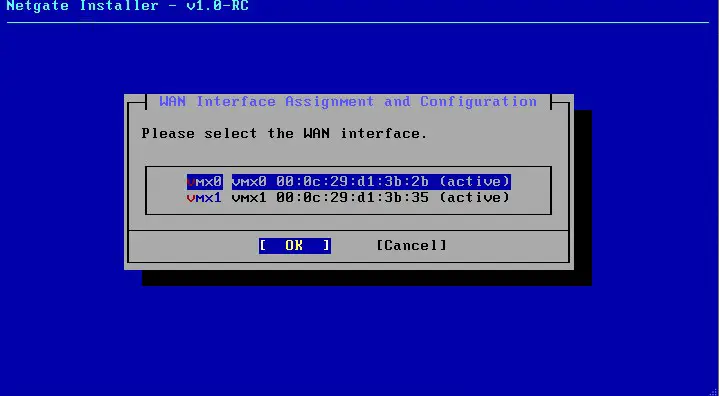Confirm selection with the OK button
This screenshot has height=396, width=719.
pyautogui.click(x=294, y=246)
